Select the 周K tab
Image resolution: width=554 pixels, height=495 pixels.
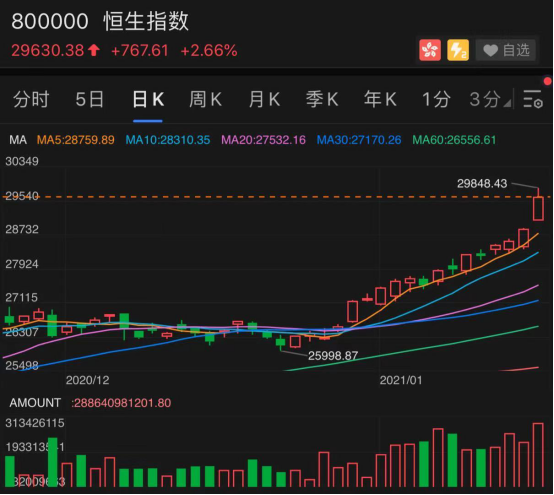(205, 99)
